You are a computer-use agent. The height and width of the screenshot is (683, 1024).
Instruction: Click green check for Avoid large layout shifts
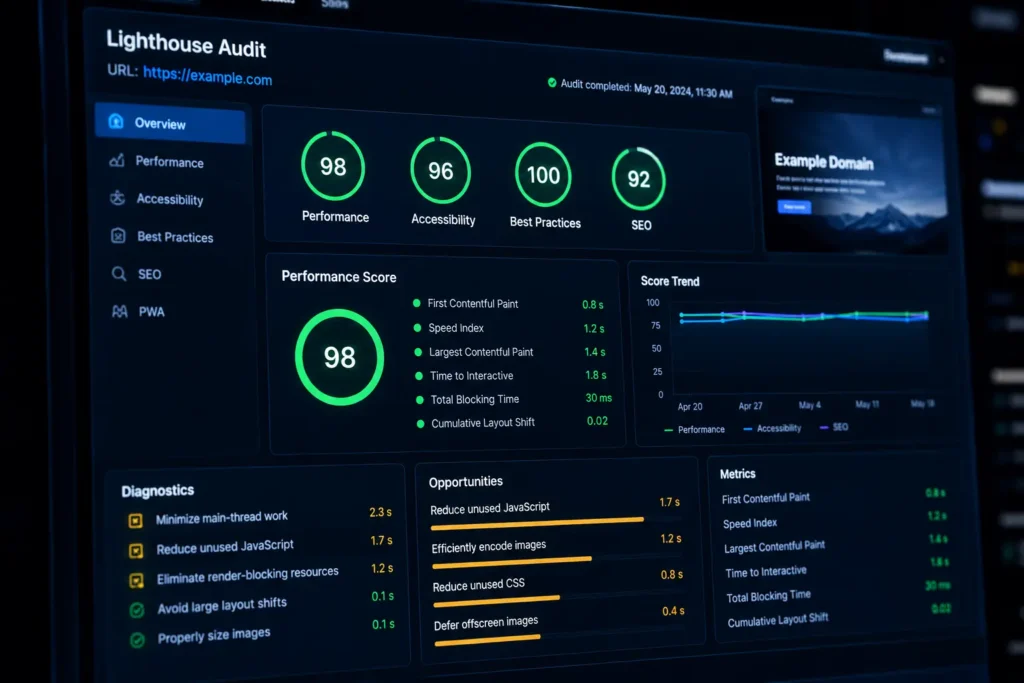pyautogui.click(x=136, y=610)
